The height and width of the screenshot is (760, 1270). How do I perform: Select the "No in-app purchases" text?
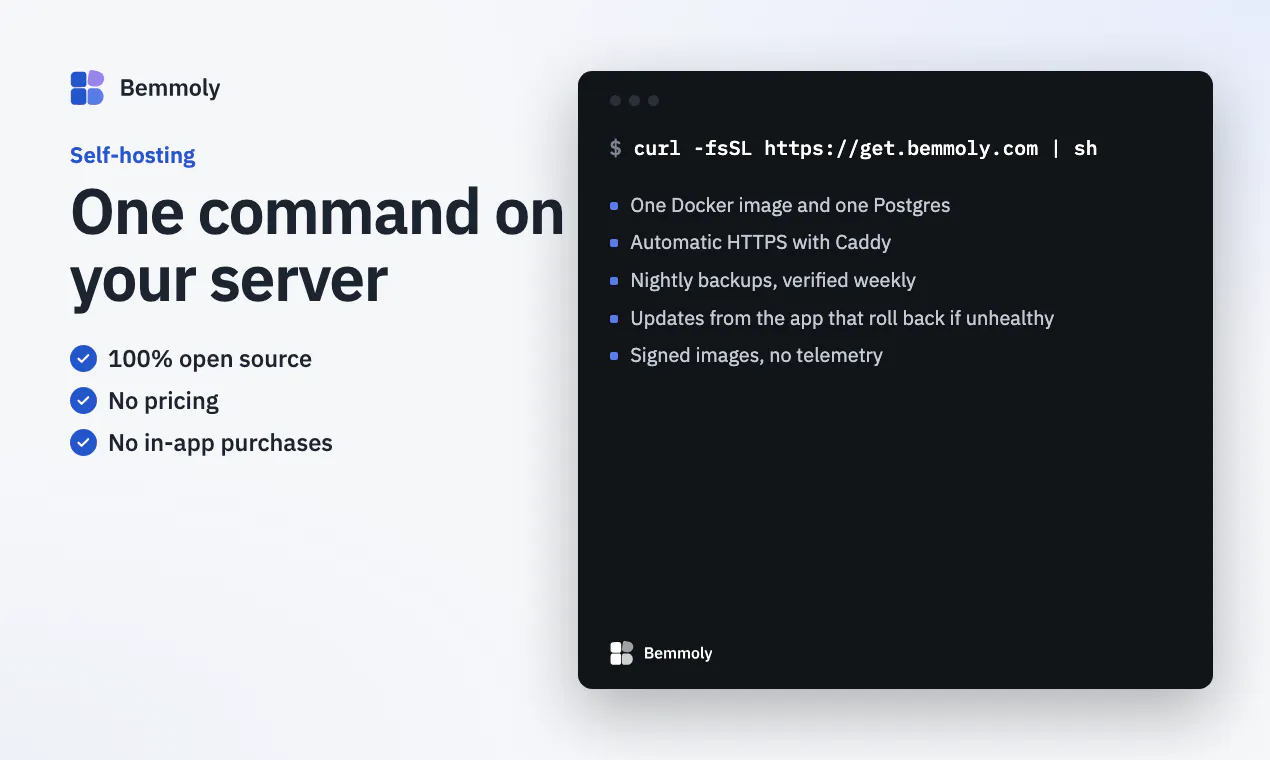[x=220, y=443]
